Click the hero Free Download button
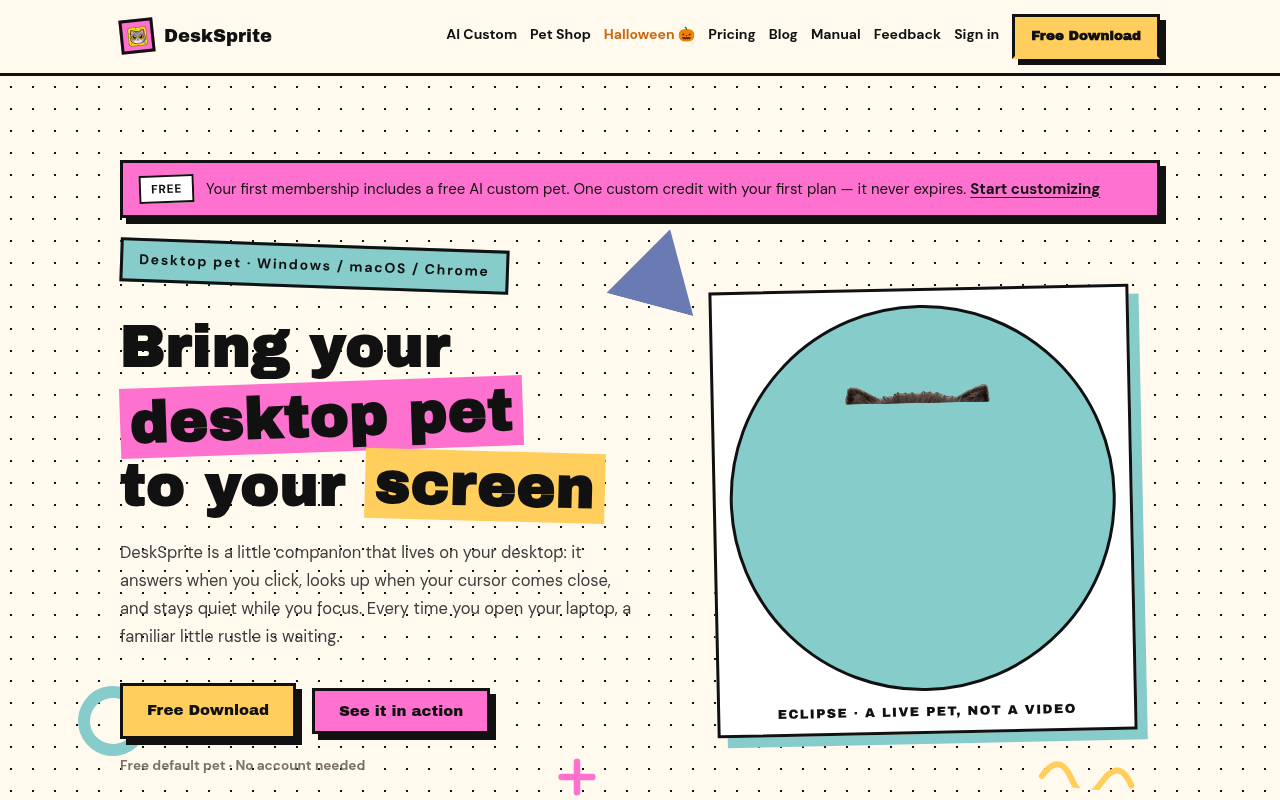The image size is (1280, 800). click(208, 710)
